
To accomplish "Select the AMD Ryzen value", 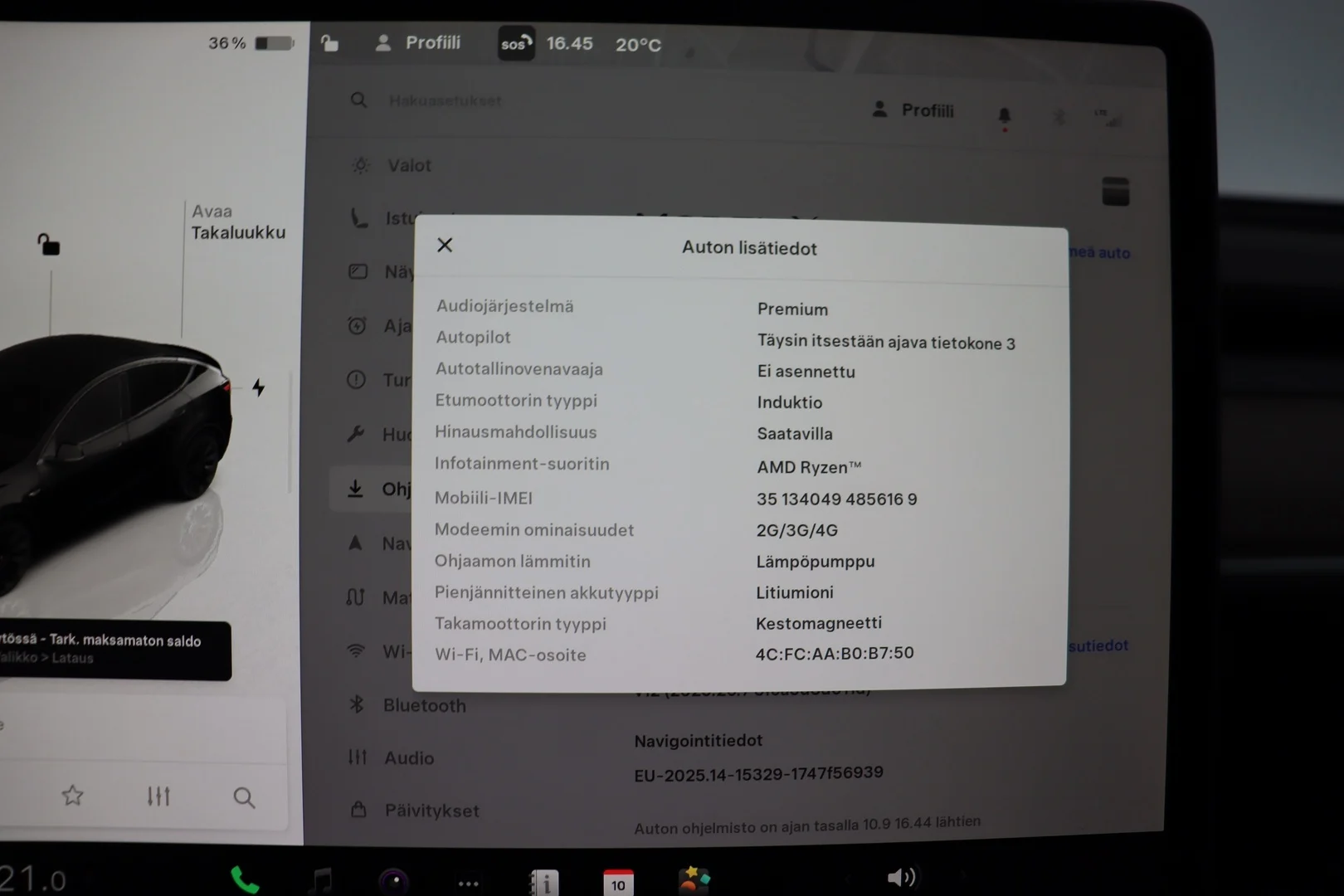I will (x=809, y=467).
